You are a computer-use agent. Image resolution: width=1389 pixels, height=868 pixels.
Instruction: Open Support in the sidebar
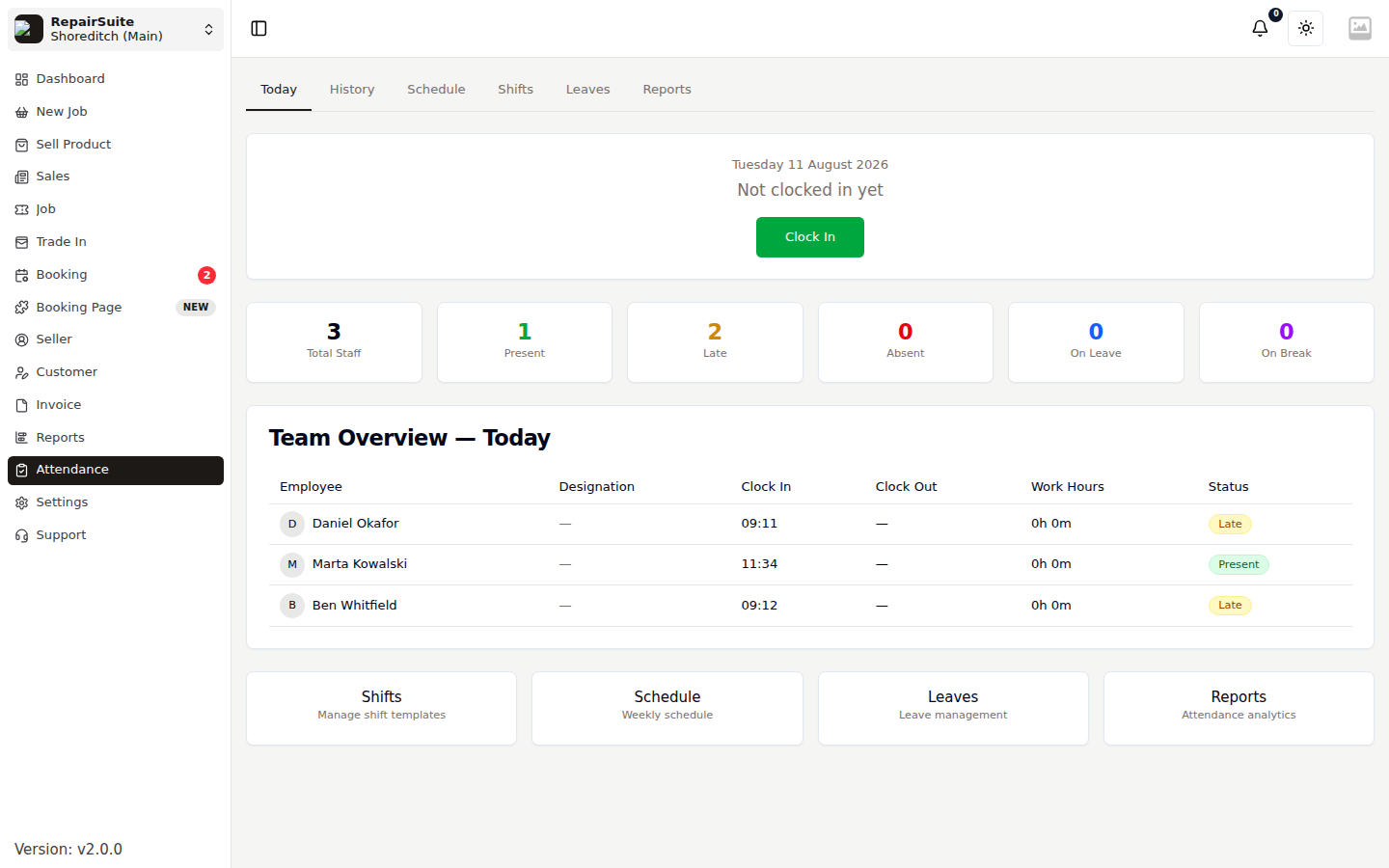coord(116,535)
